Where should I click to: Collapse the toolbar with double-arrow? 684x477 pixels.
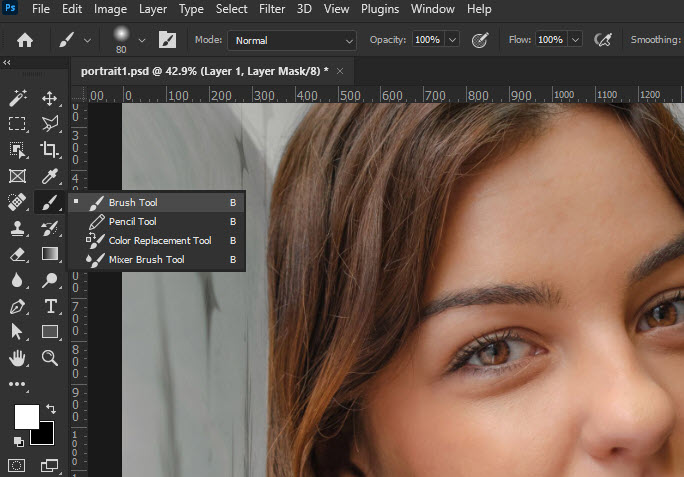pos(7,63)
